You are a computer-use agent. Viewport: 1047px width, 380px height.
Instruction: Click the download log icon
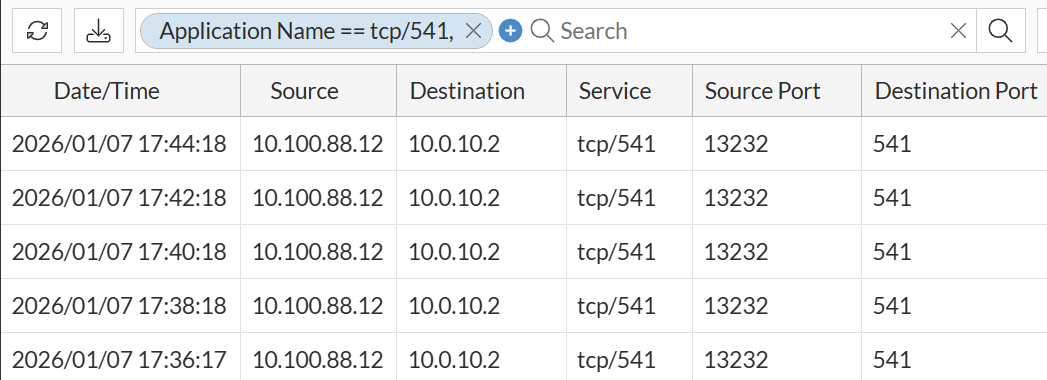pos(99,31)
